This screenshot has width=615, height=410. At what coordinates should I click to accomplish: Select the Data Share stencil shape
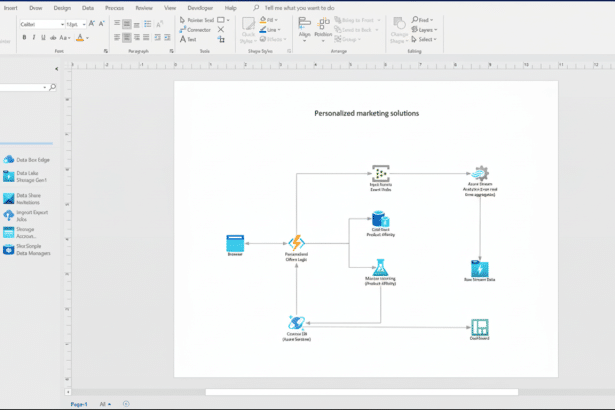pyautogui.click(x=22, y=199)
